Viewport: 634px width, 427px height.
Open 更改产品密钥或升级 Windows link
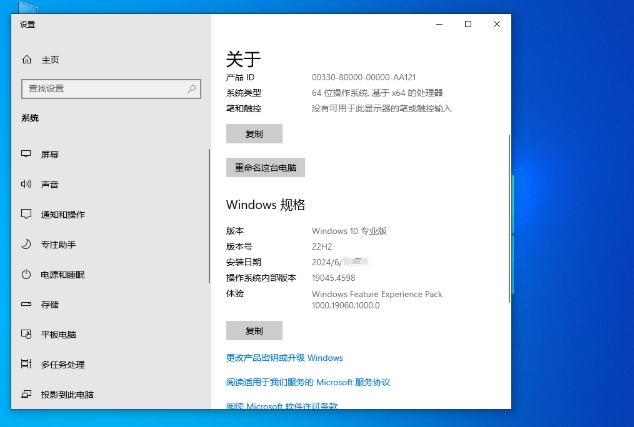click(284, 358)
